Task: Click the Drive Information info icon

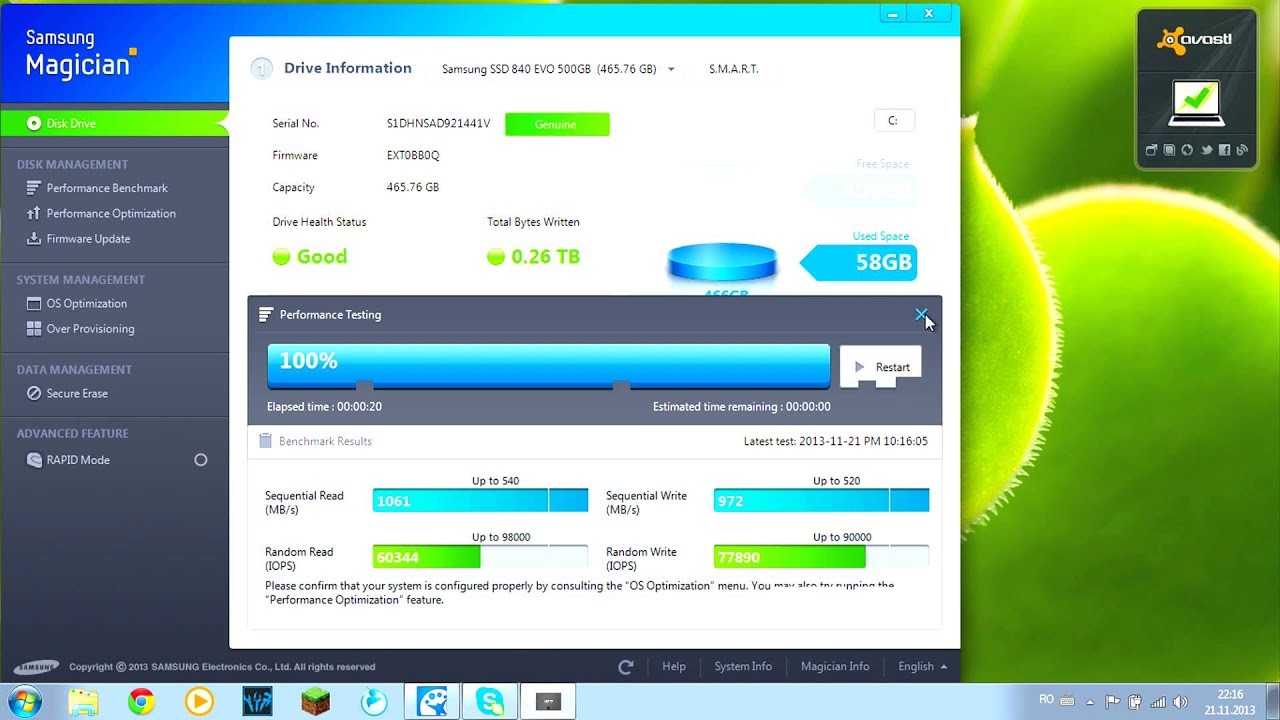Action: pos(261,69)
